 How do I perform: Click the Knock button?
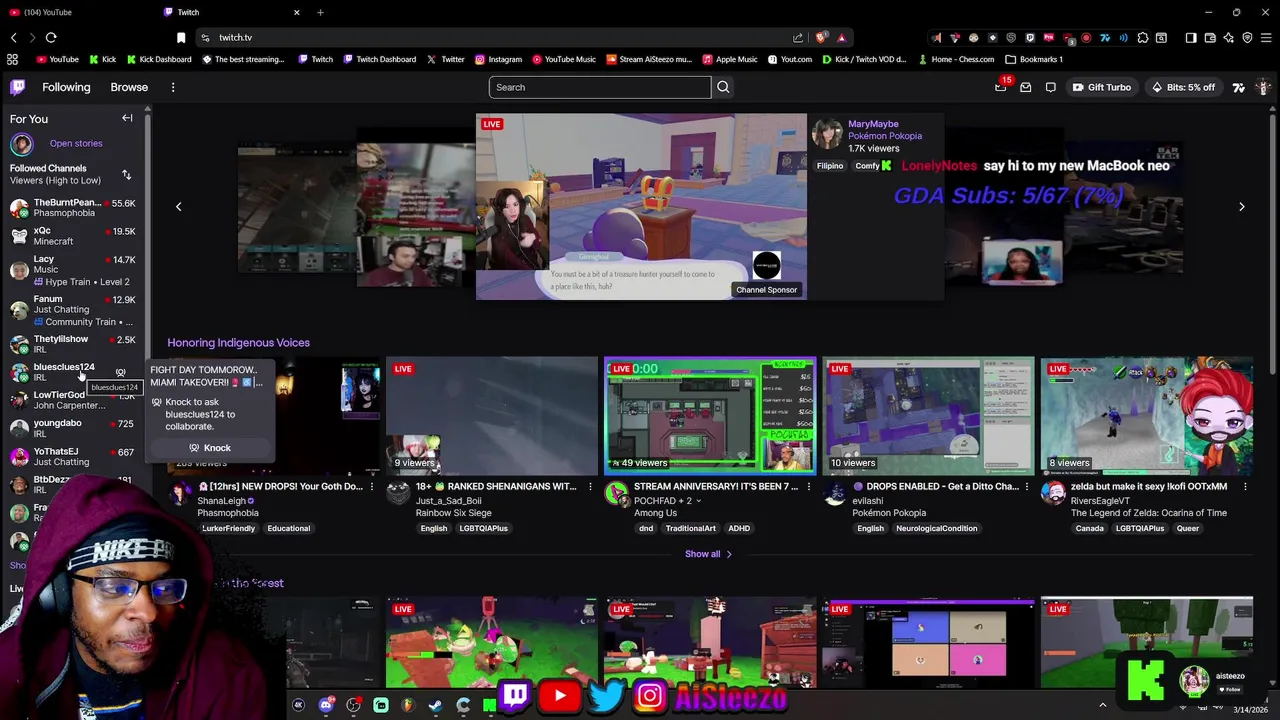coord(210,448)
